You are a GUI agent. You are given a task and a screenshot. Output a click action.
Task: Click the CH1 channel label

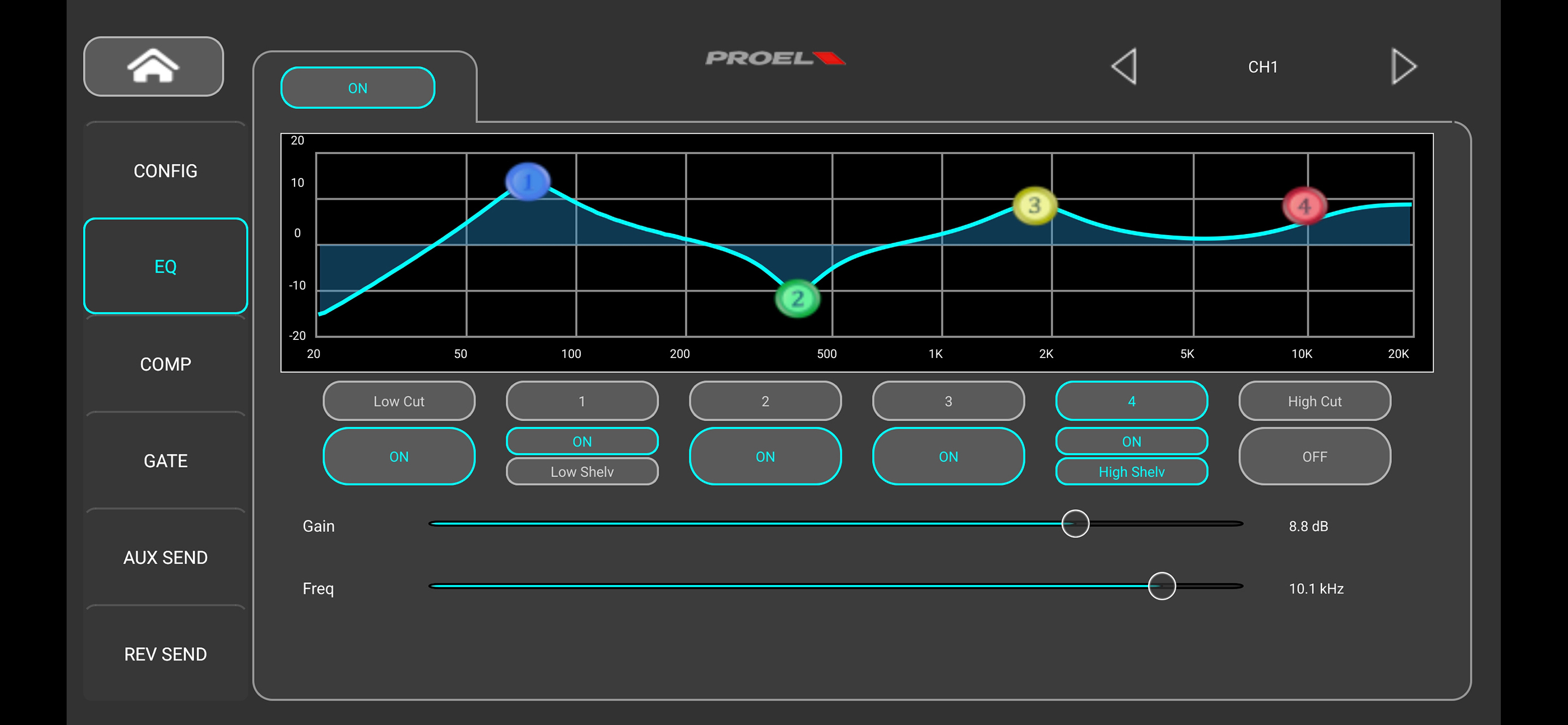1263,67
